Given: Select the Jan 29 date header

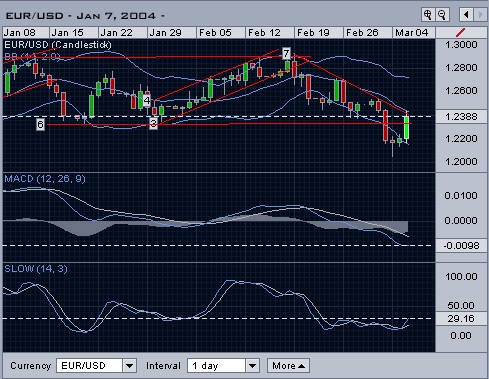Looking at the screenshot, I should pos(172,33).
